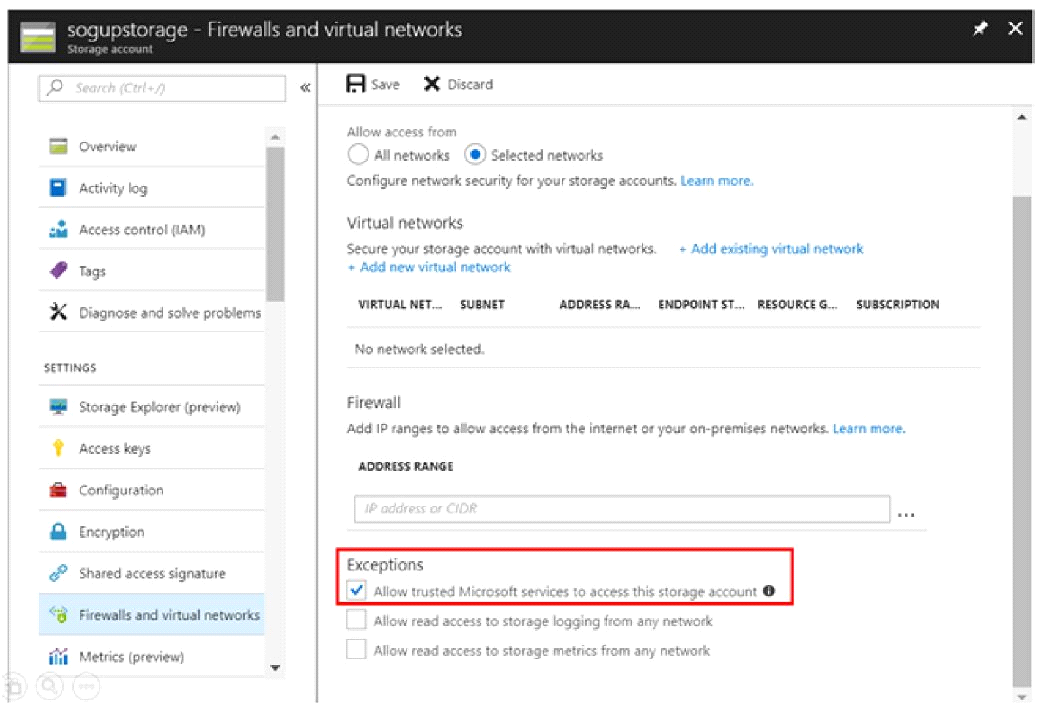The image size is (1043, 720).
Task: Click the ADDRESS RA... column header
Action: pyautogui.click(x=599, y=305)
